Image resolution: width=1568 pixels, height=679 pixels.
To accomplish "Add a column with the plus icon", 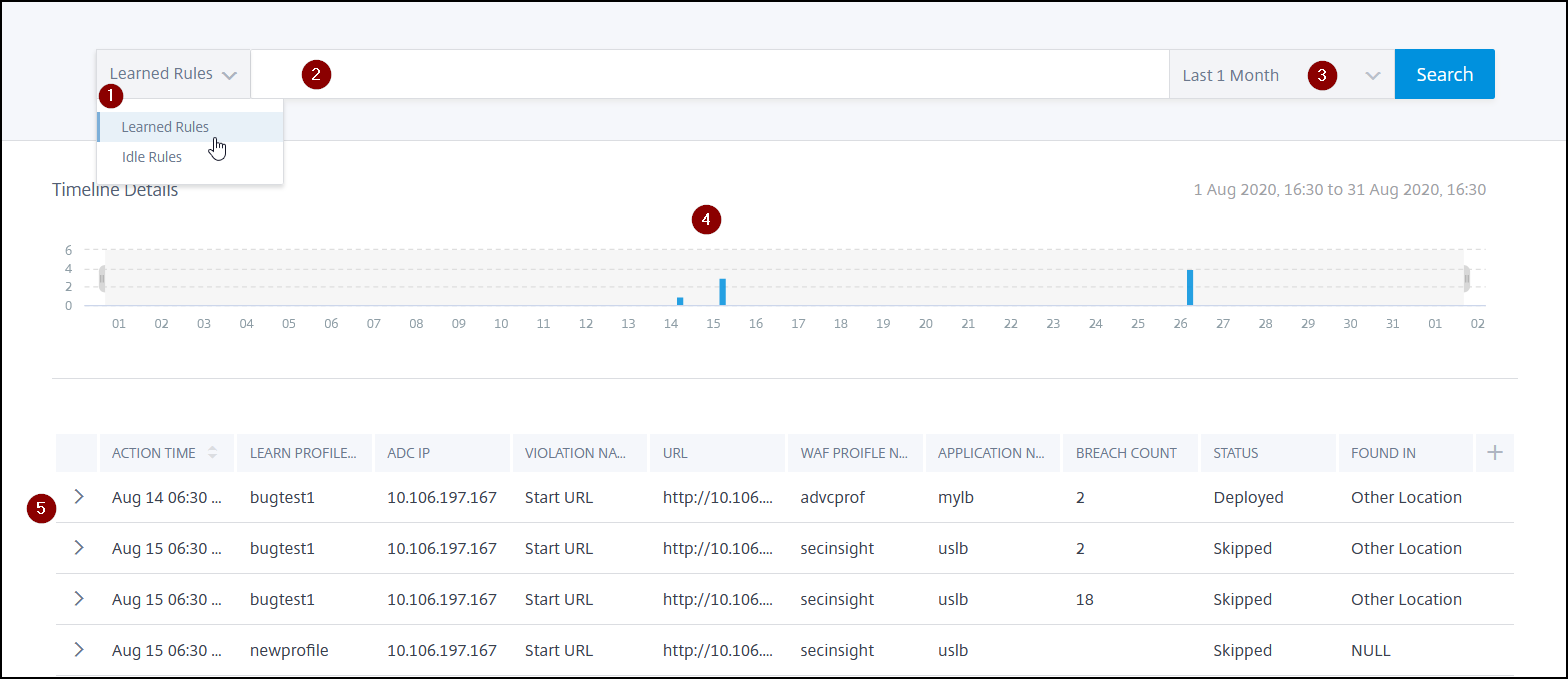I will point(1495,453).
